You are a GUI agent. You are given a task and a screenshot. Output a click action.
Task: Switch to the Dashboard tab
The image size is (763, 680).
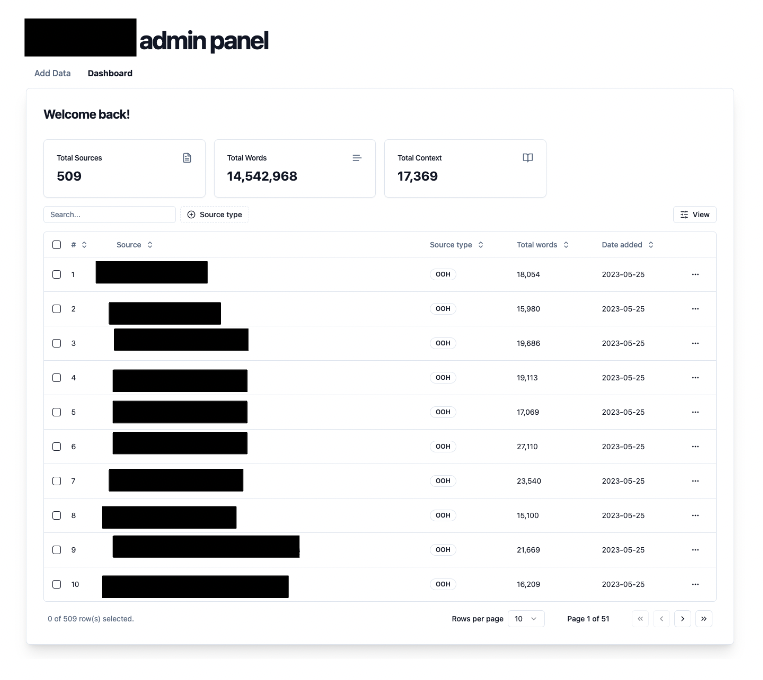point(110,73)
